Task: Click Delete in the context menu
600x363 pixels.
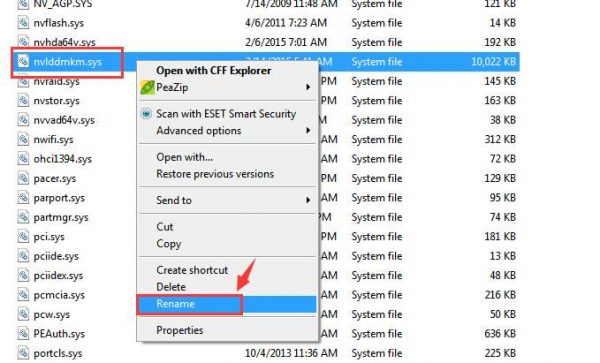Action: click(171, 287)
